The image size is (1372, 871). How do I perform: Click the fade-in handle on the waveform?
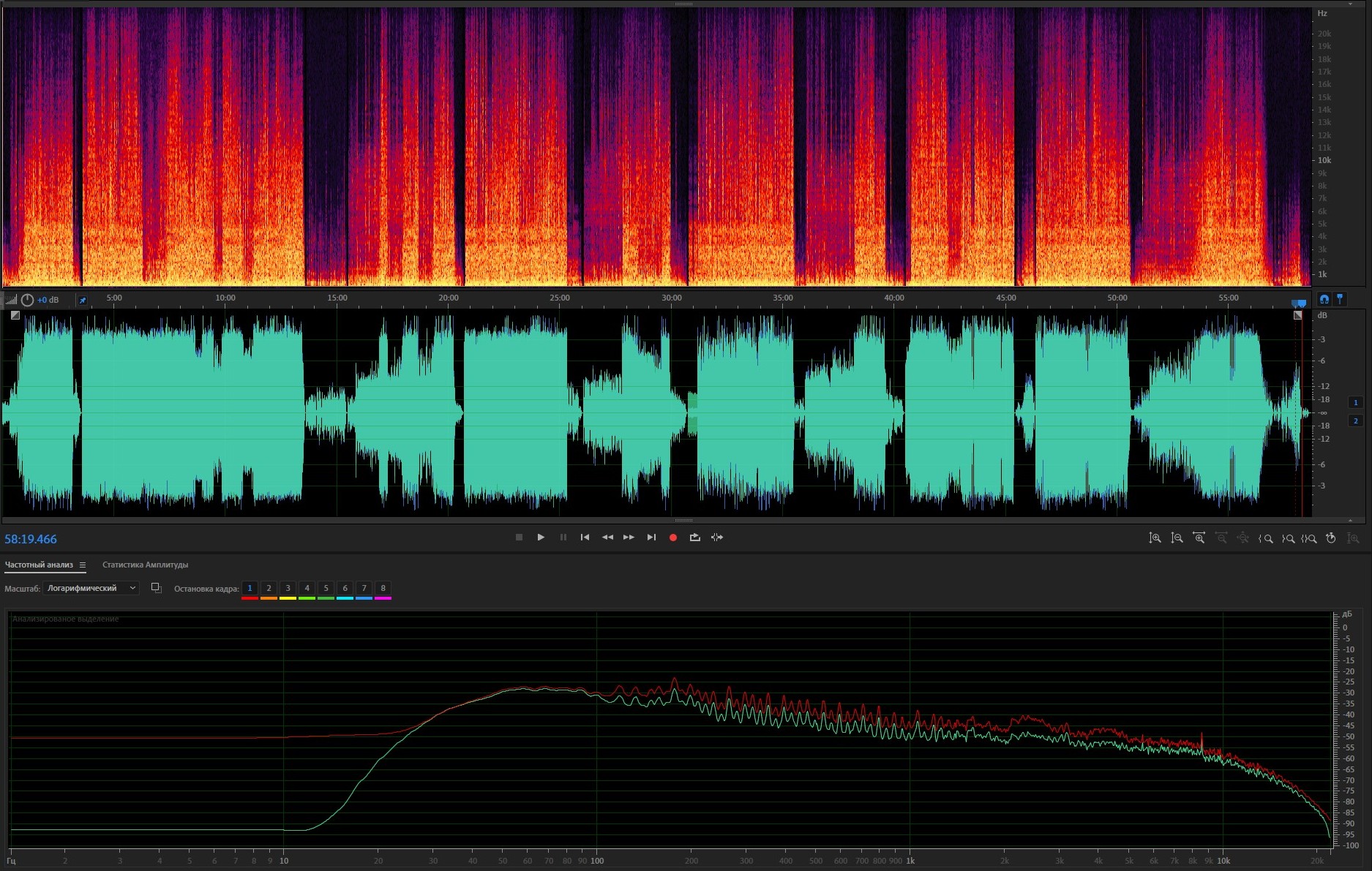click(x=15, y=315)
